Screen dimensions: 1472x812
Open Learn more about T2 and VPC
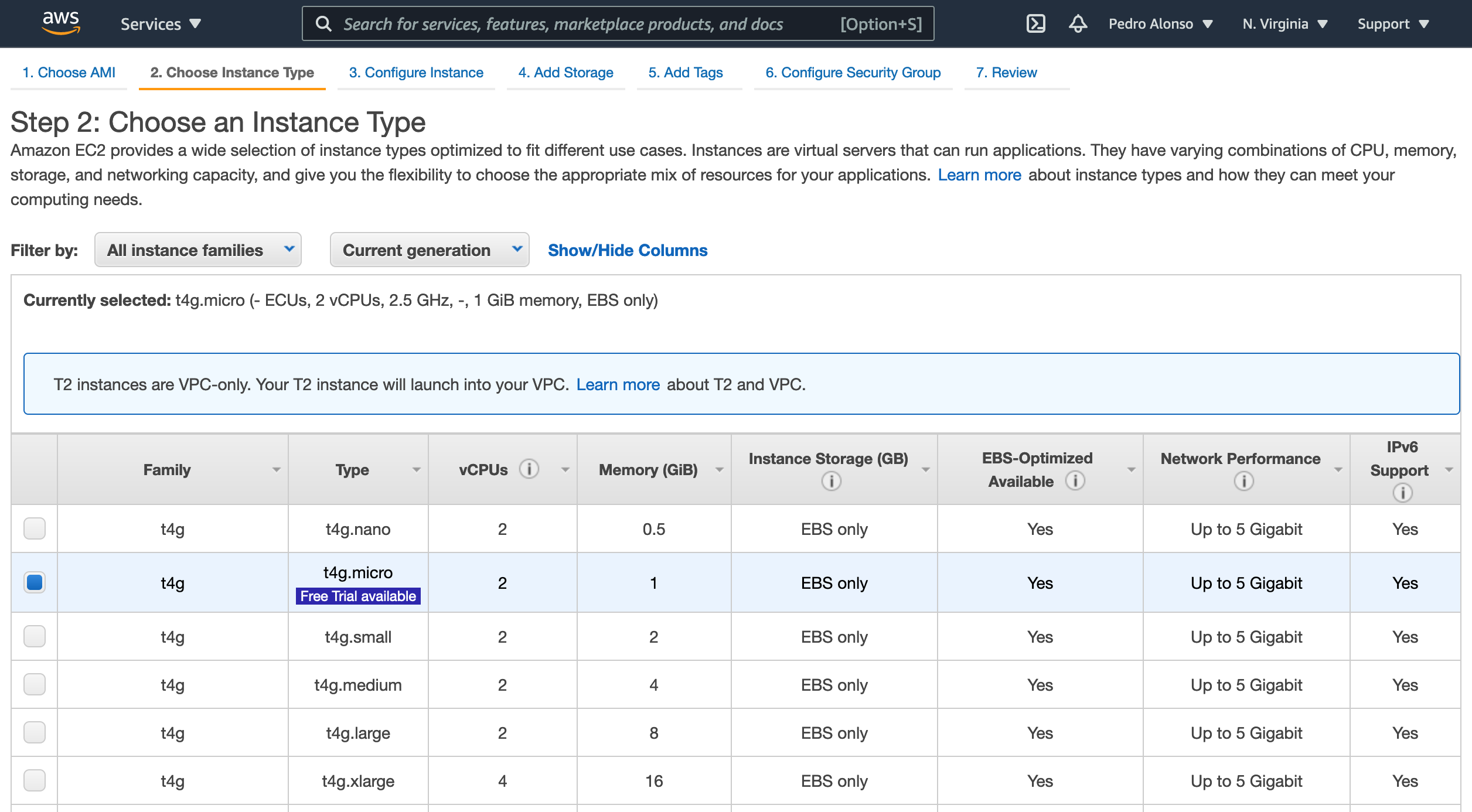[618, 384]
